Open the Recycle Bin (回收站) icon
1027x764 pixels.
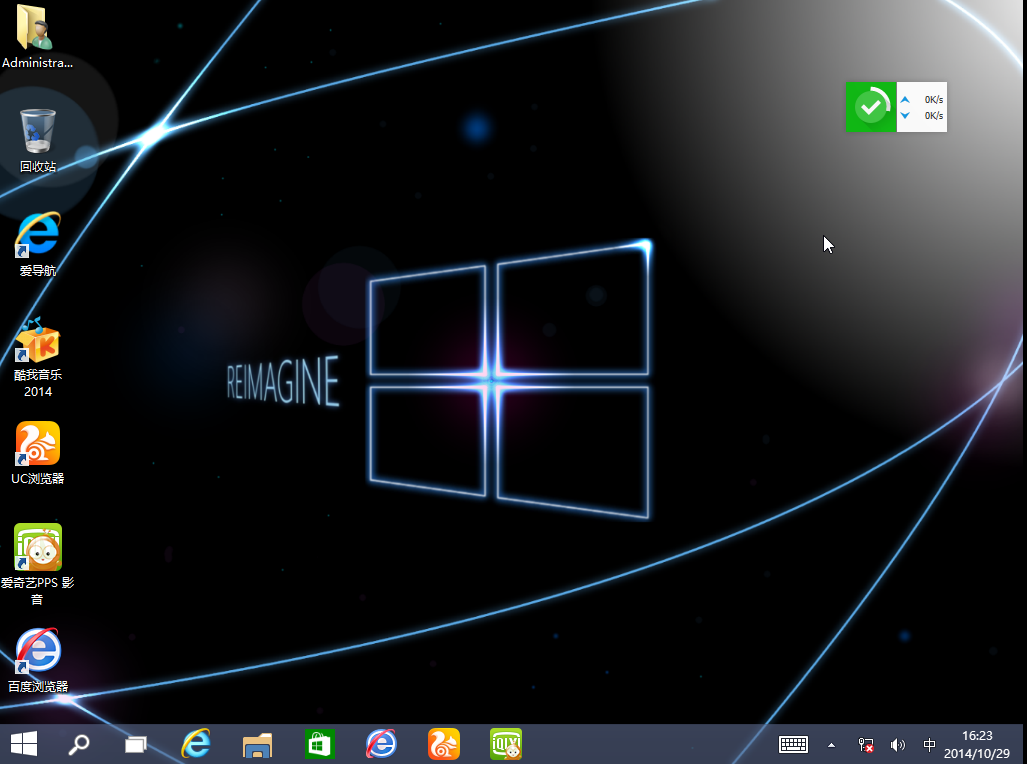coord(37,140)
